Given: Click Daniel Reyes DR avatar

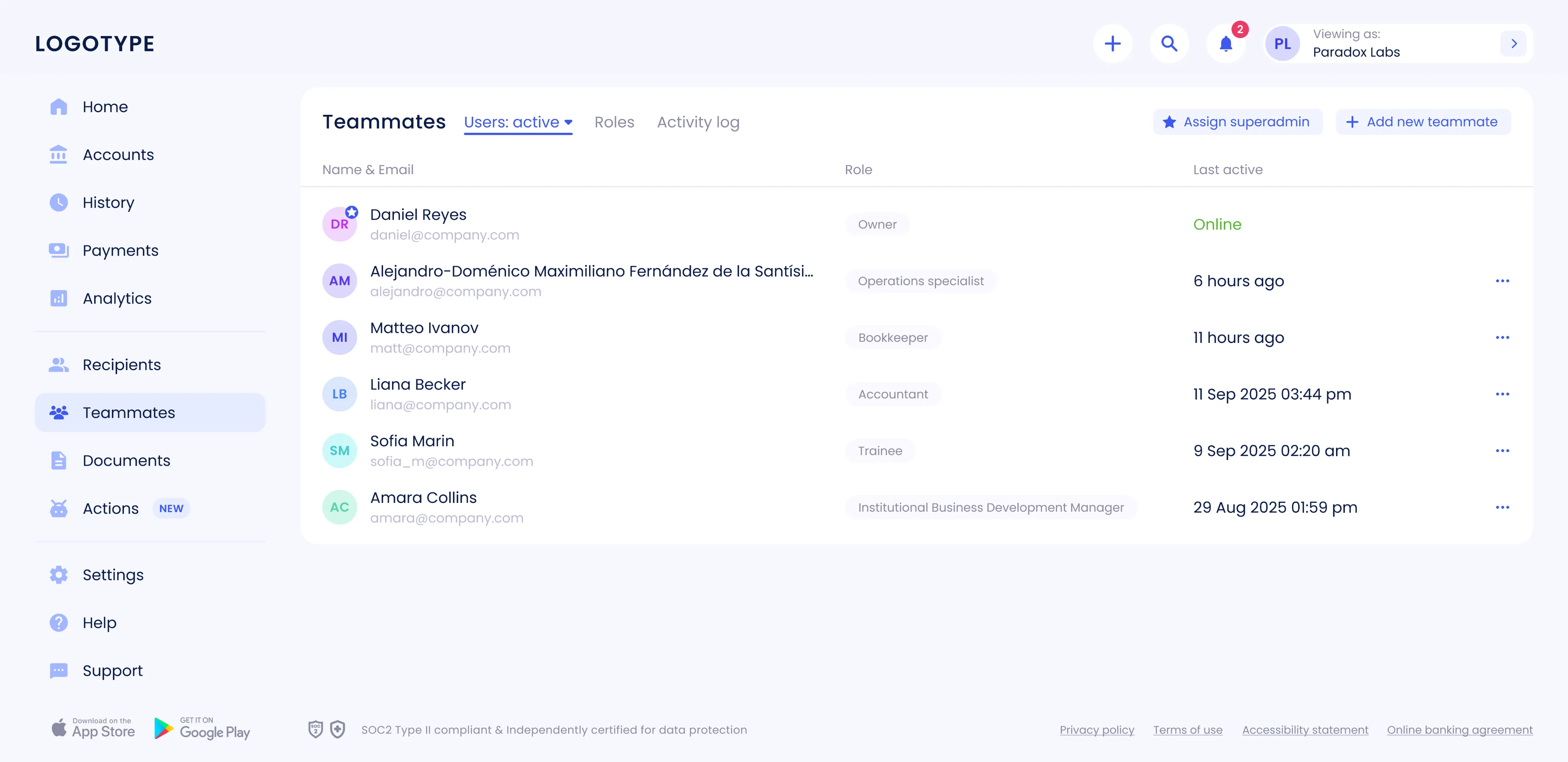Looking at the screenshot, I should 339,225.
